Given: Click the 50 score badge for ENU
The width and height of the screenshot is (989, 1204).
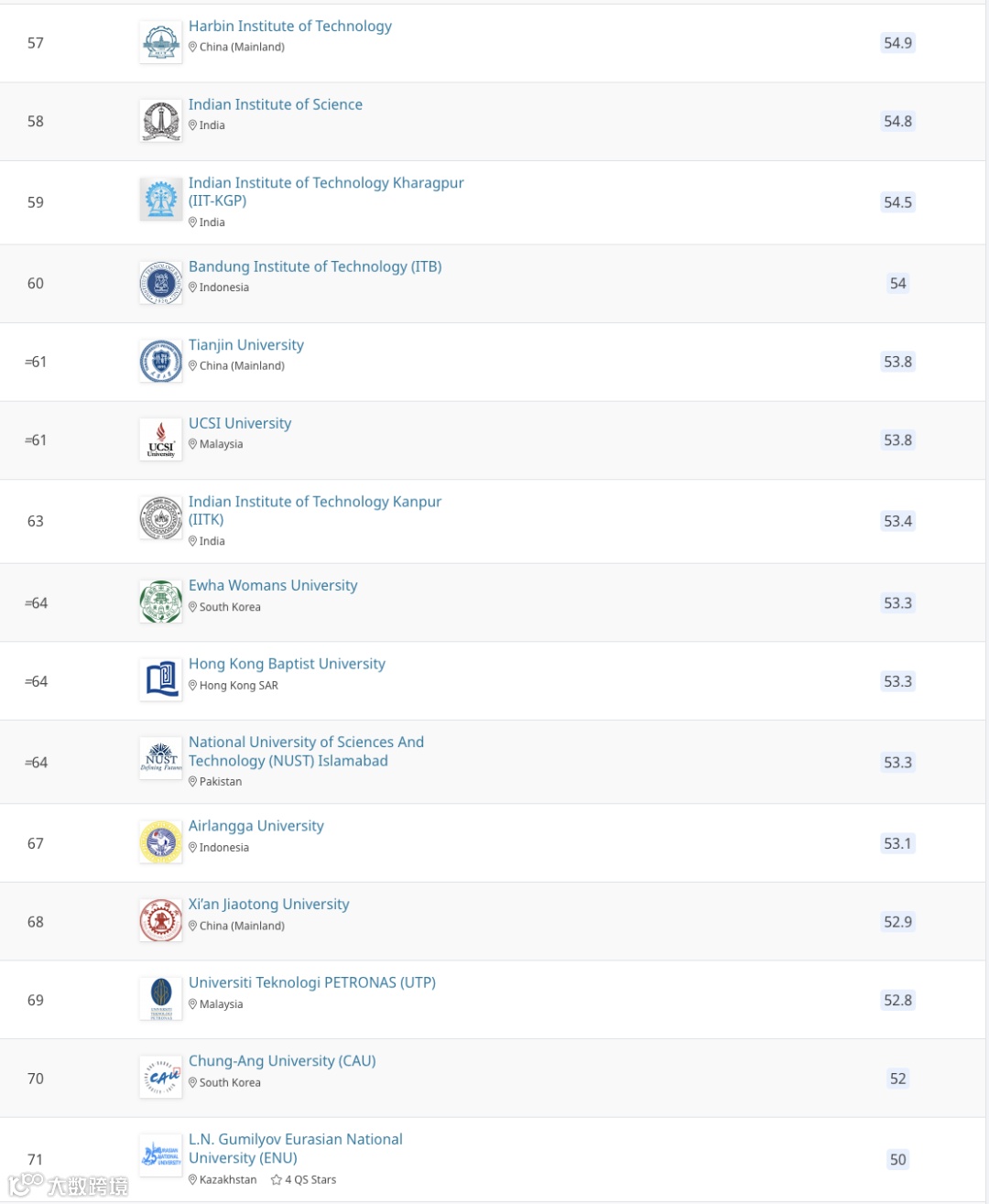Looking at the screenshot, I should (x=897, y=1160).
